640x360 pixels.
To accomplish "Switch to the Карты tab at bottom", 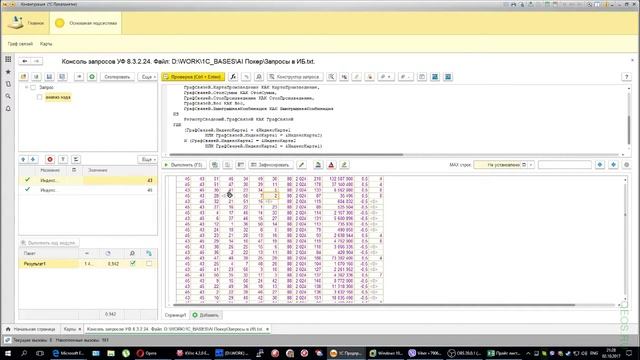I will [72, 329].
